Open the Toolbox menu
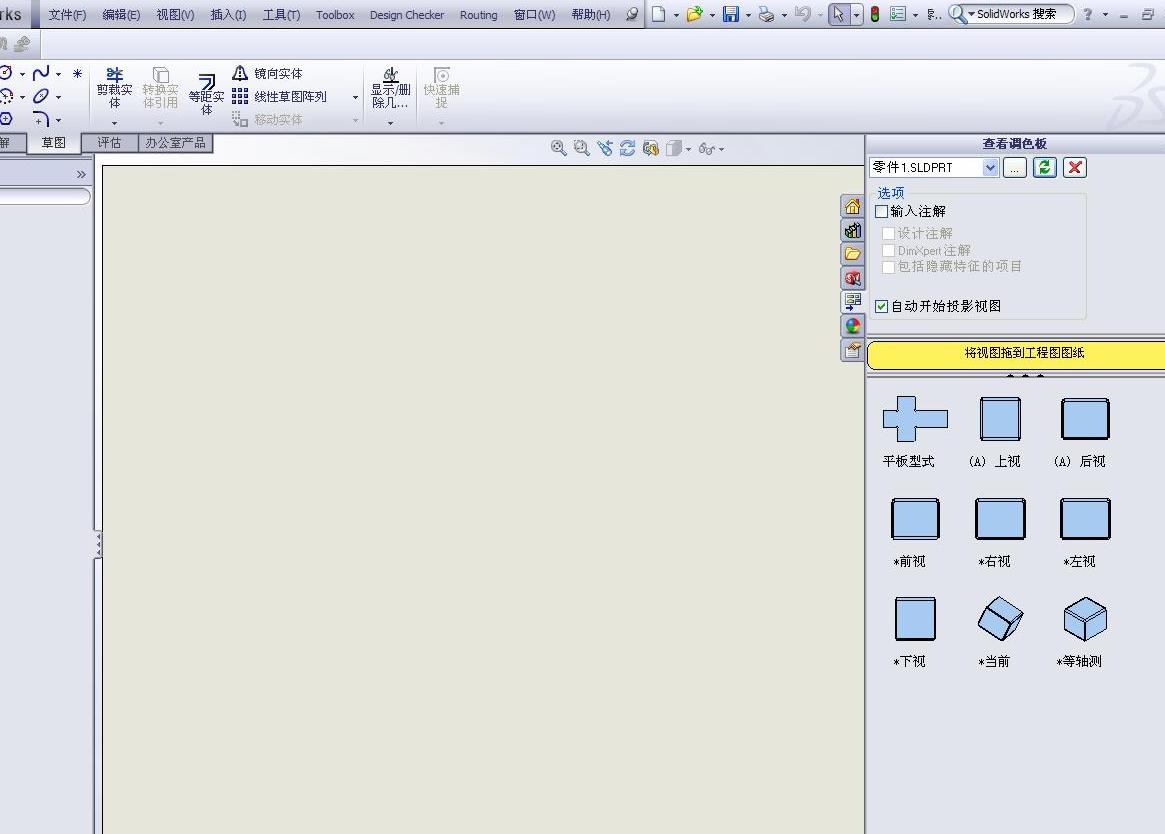Image resolution: width=1165 pixels, height=834 pixels. pos(335,15)
